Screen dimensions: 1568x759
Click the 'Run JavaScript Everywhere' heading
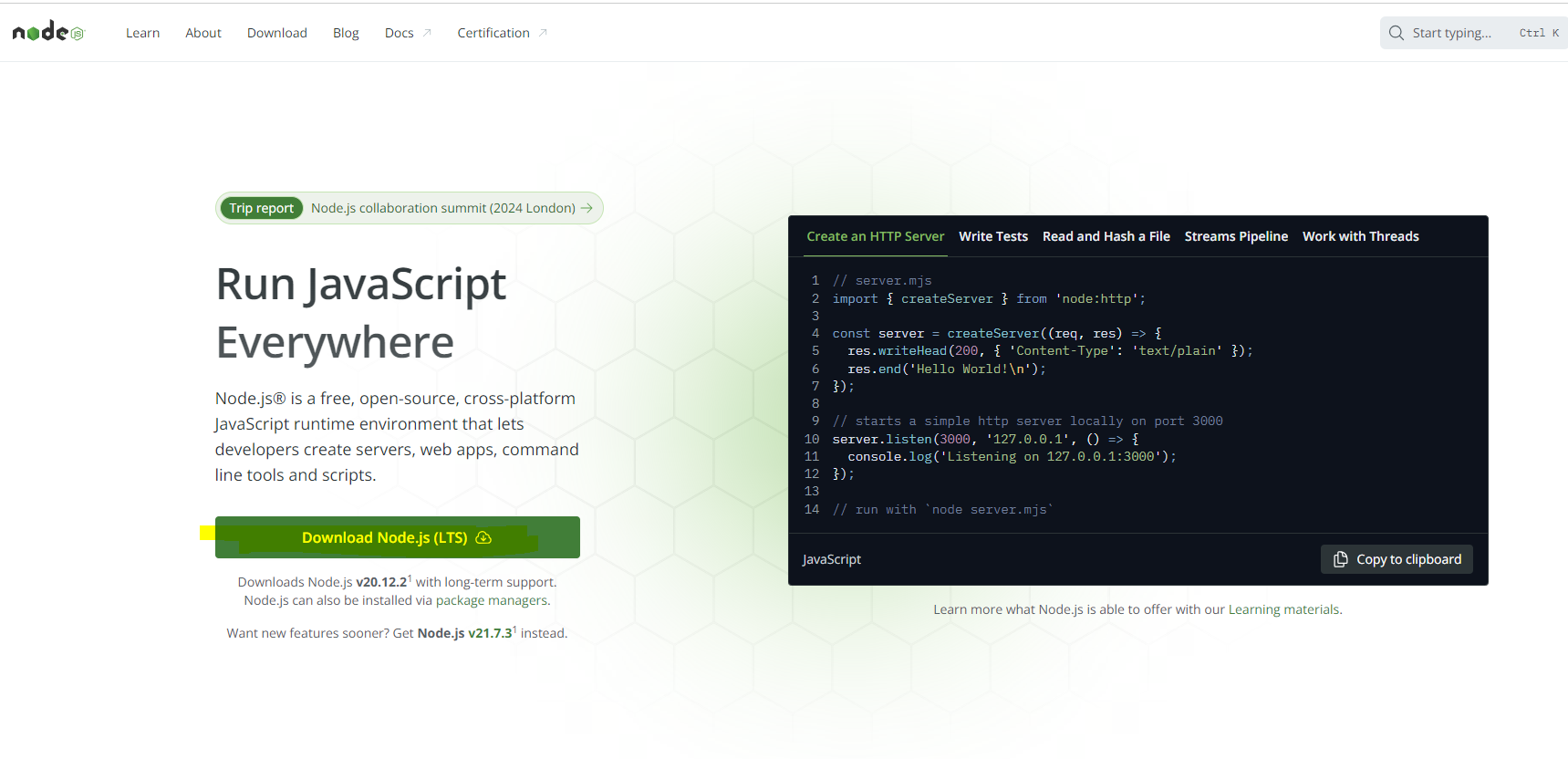pyautogui.click(x=361, y=313)
